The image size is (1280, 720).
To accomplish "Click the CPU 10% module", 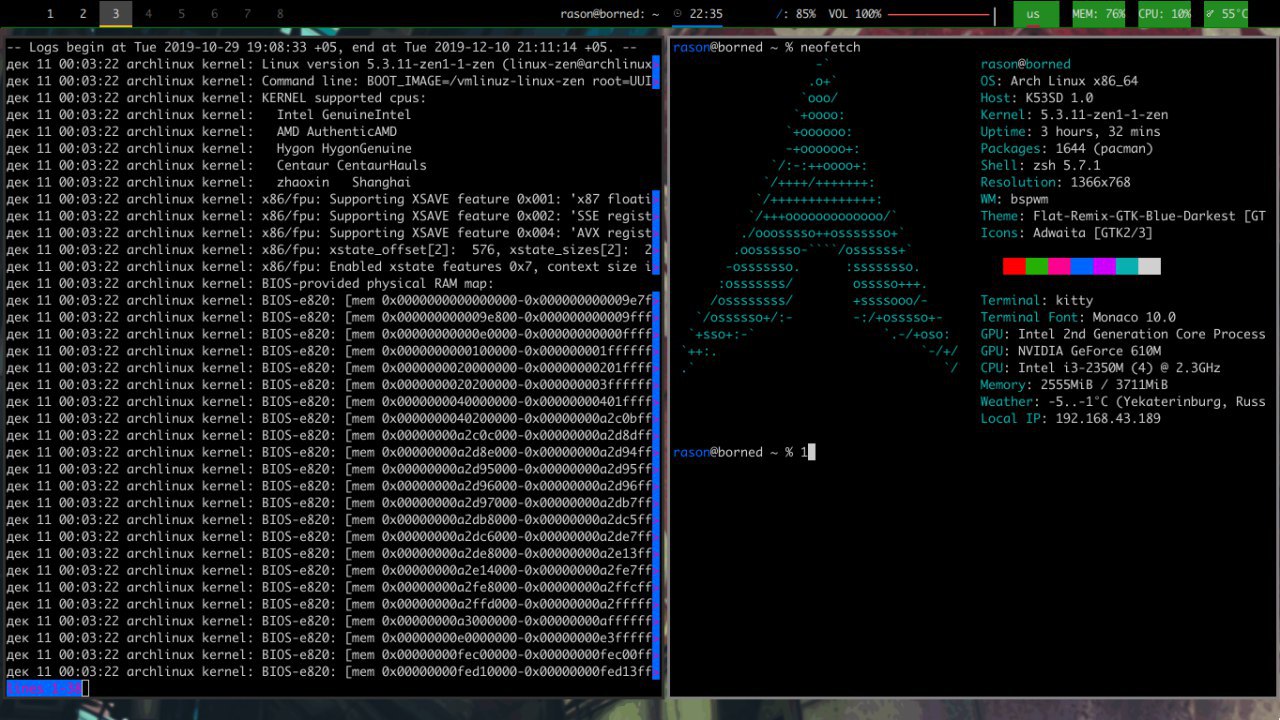I will pyautogui.click(x=1164, y=14).
